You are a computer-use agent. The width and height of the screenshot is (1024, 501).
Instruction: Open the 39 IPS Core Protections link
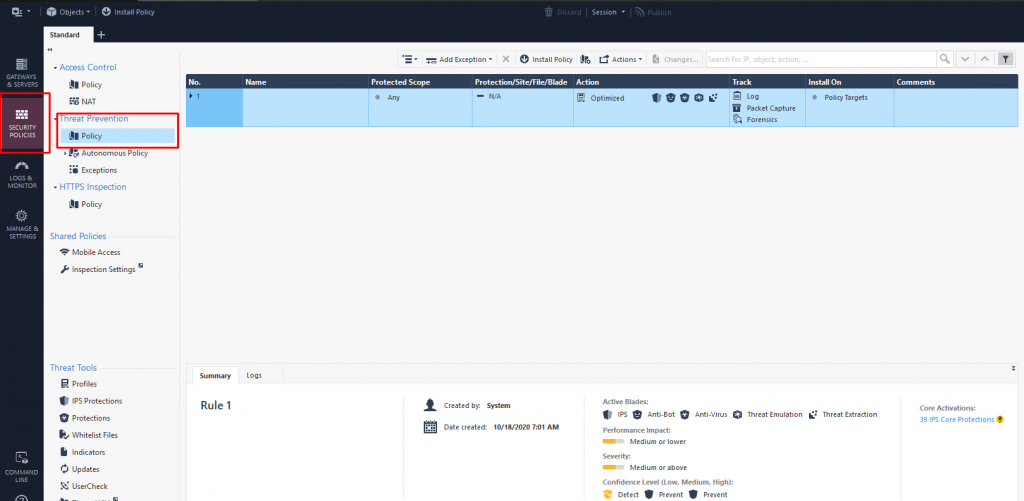tap(957, 419)
